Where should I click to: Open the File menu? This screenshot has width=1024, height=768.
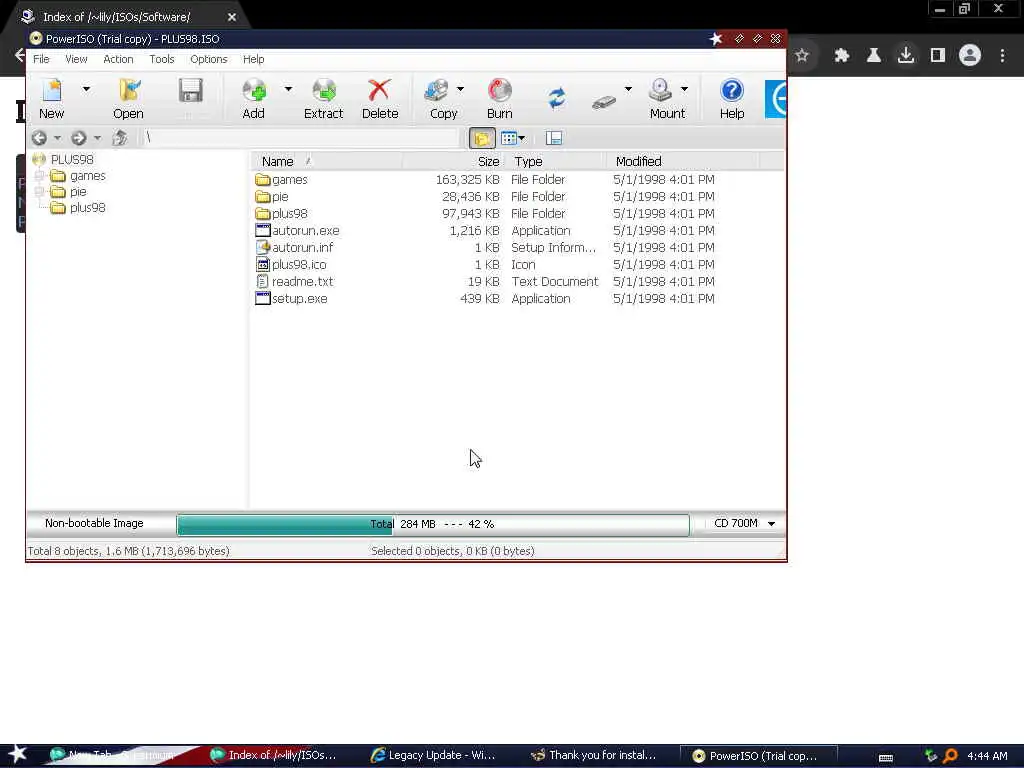coord(41,59)
